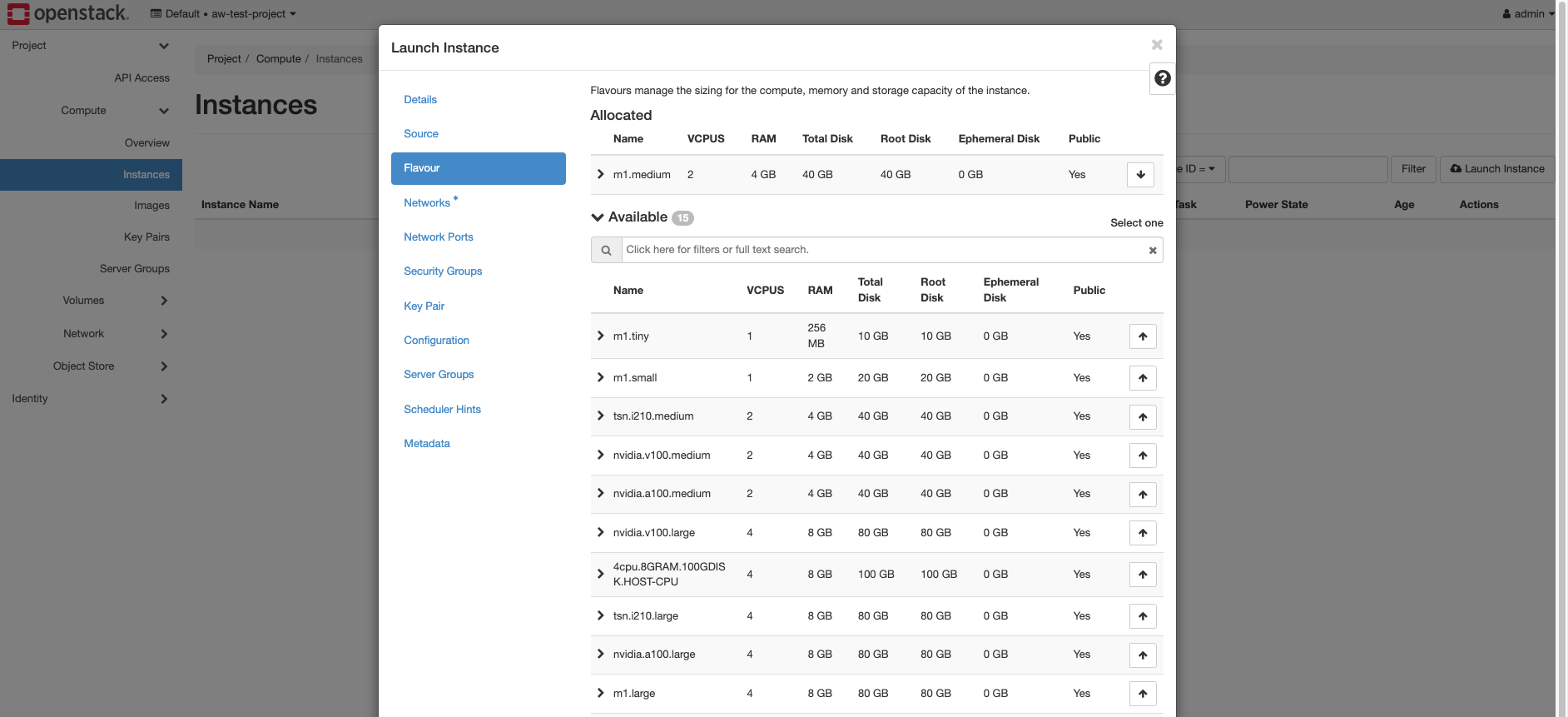Expand tsn.i210.medium row details

pos(600,416)
